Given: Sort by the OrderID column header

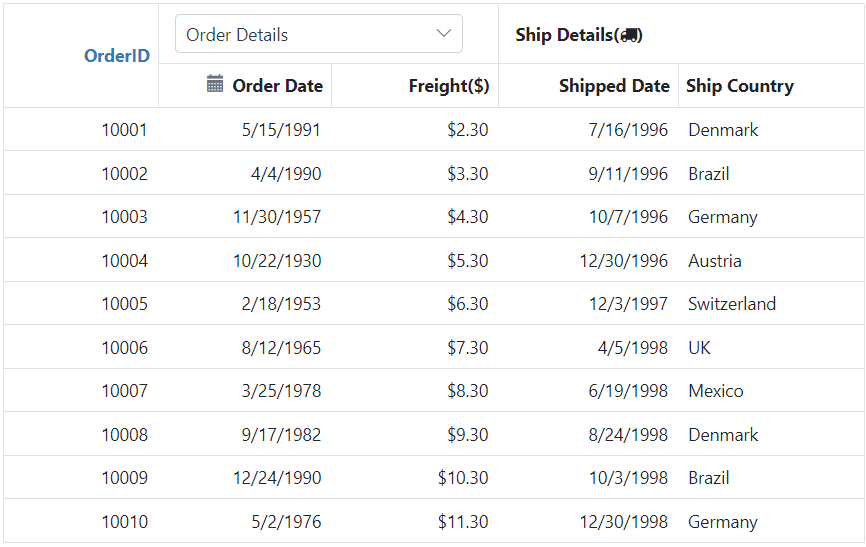Looking at the screenshot, I should [x=117, y=55].
